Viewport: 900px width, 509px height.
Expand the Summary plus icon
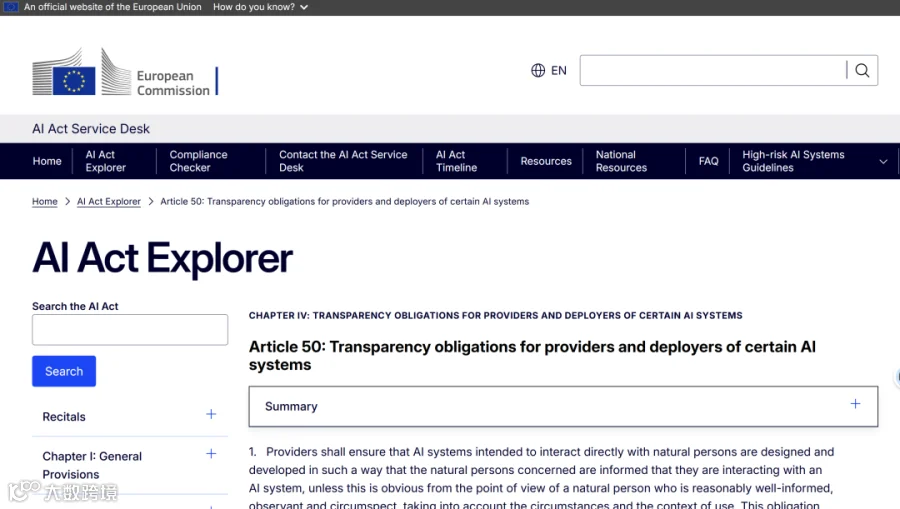(x=855, y=404)
